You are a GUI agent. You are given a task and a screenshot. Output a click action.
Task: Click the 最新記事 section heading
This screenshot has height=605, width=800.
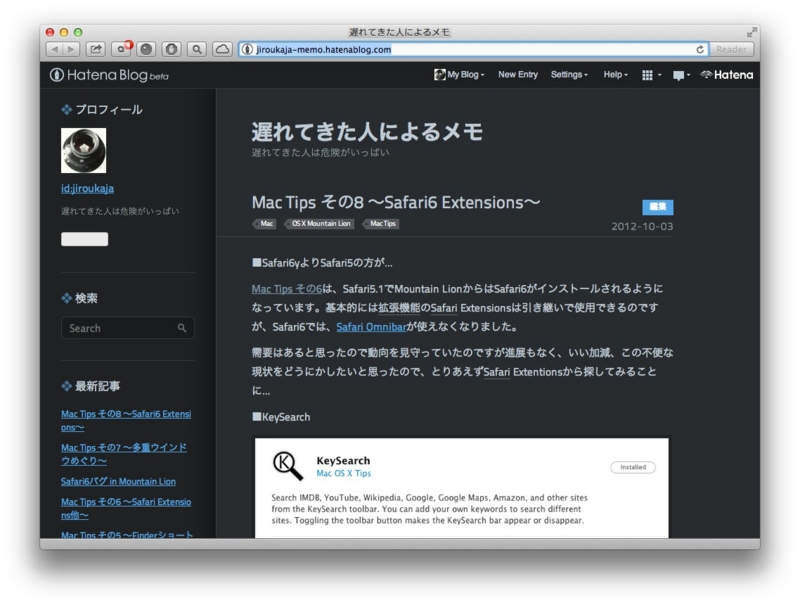click(90, 386)
